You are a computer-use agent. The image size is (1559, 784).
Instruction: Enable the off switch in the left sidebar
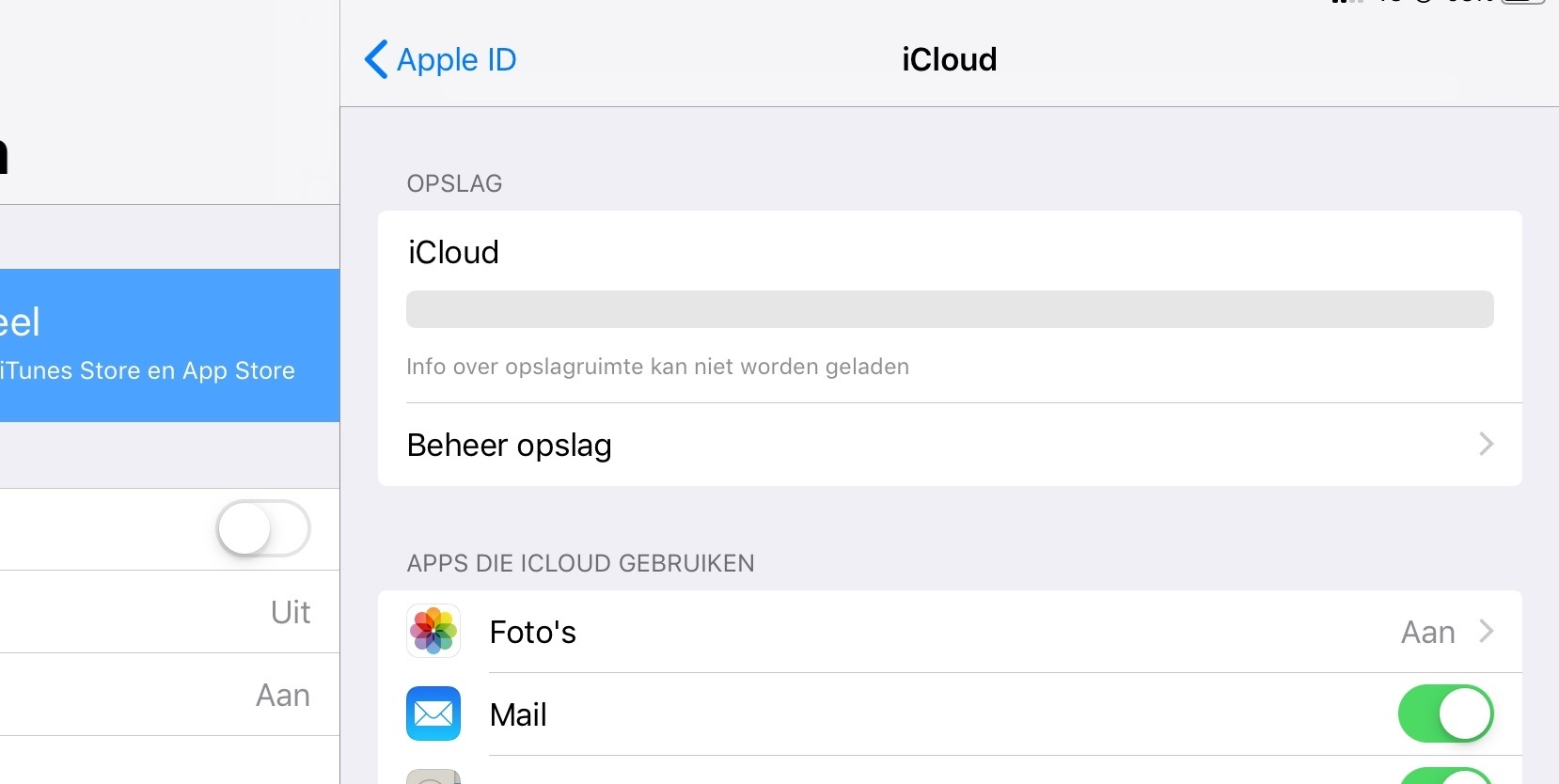point(263,528)
